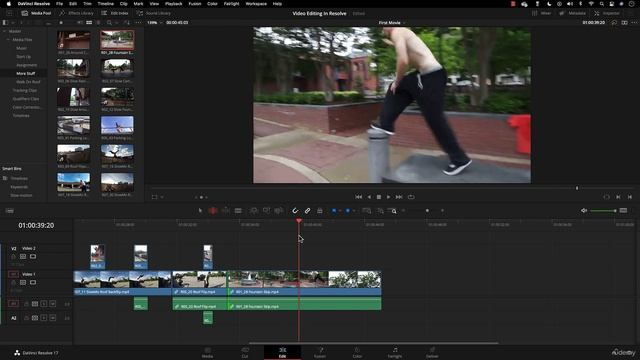Viewport: 640px width, 360px height.
Task: Click the Detail Zoom icon
Action: 380,211
